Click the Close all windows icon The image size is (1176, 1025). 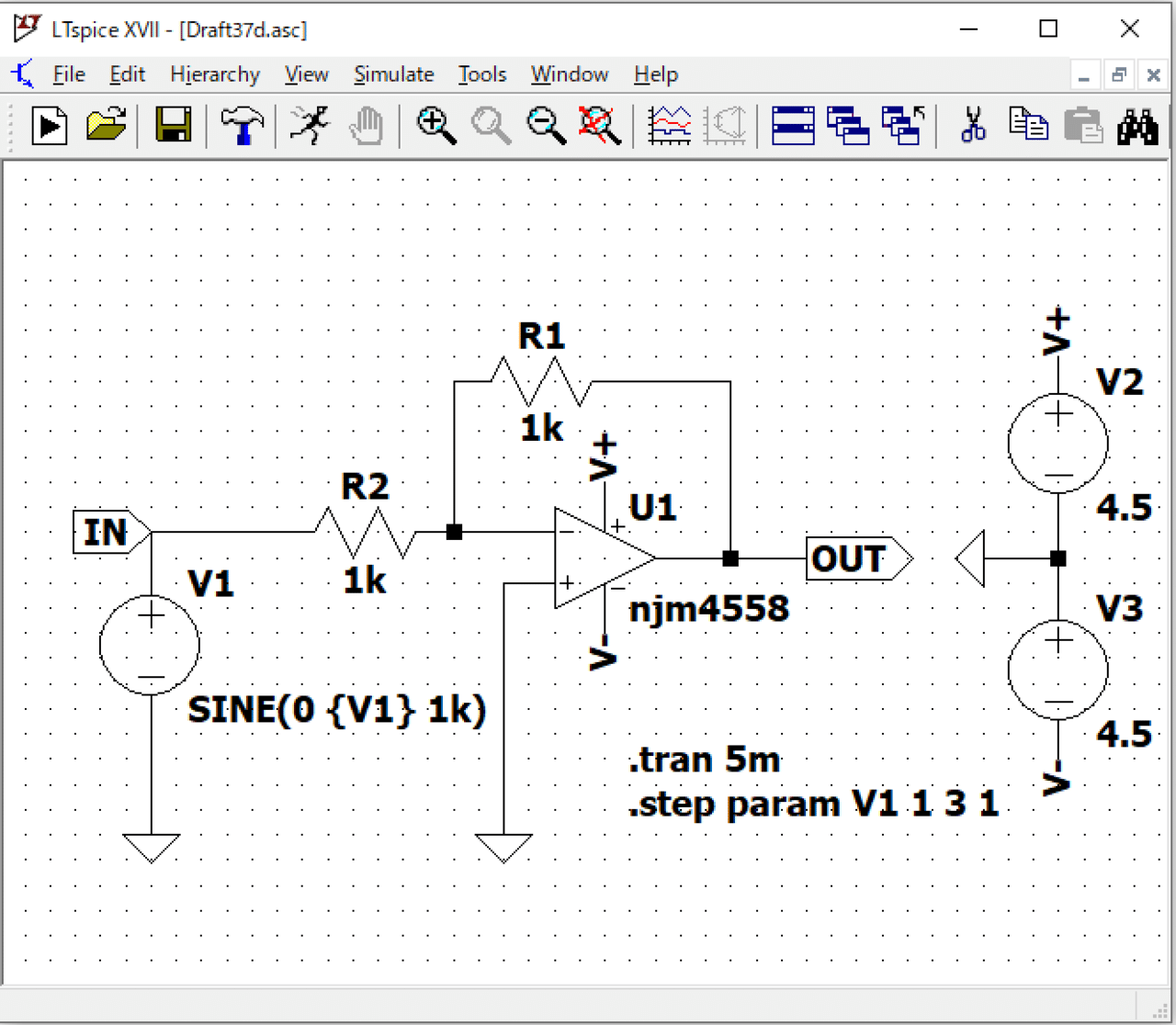click(x=903, y=126)
